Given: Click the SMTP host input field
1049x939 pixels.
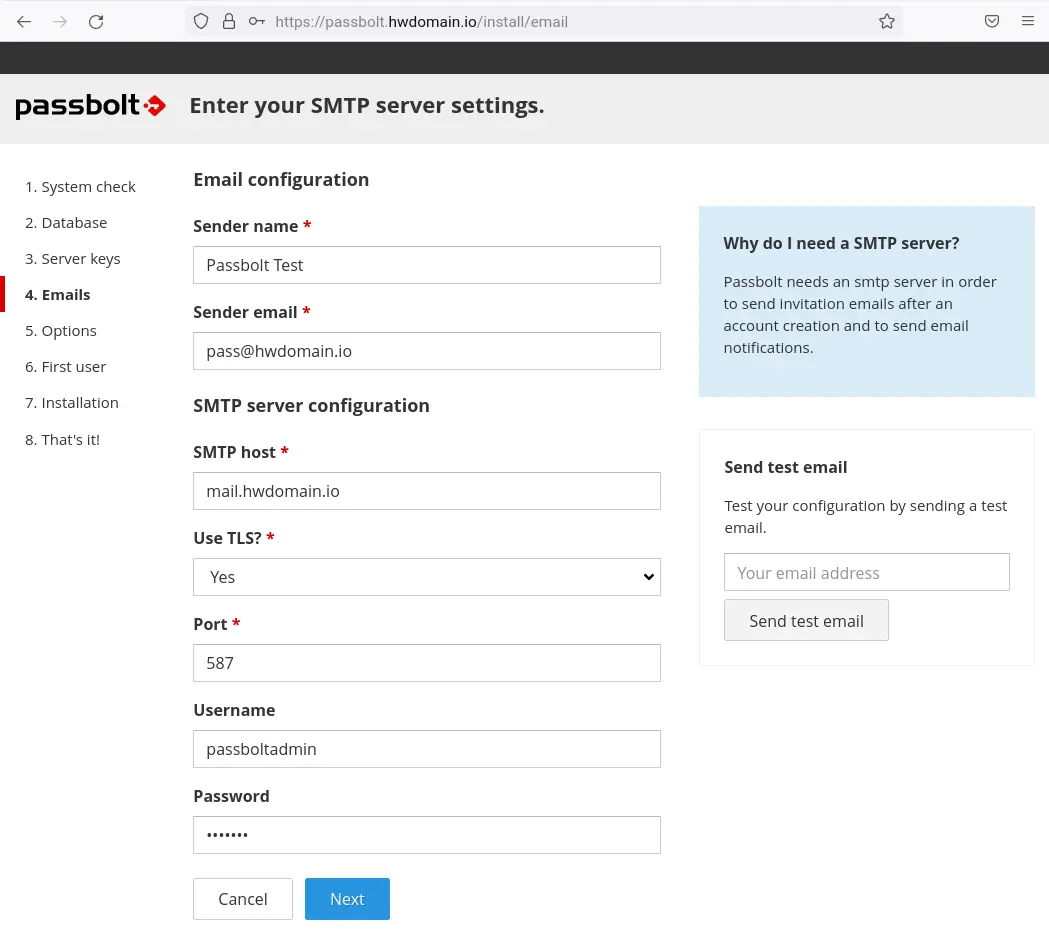Looking at the screenshot, I should [426, 491].
